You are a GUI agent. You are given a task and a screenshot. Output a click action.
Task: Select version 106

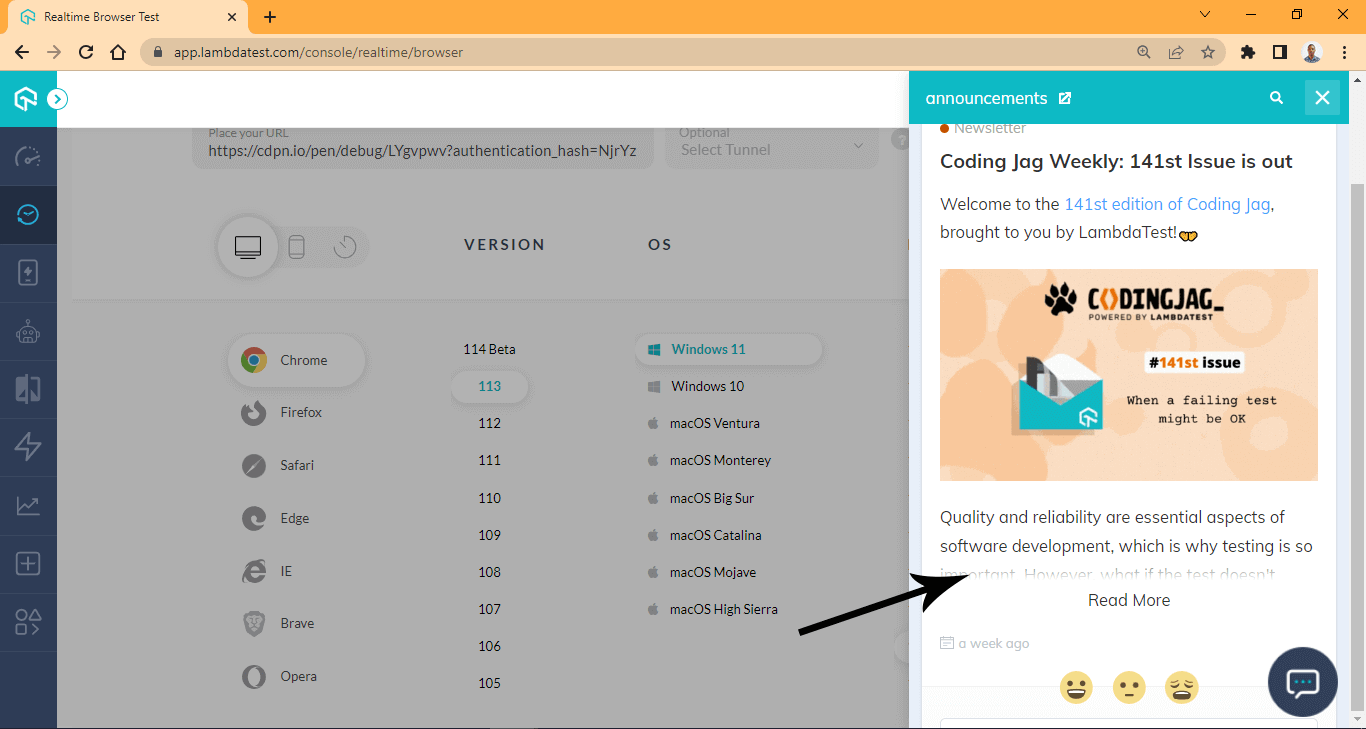(x=489, y=646)
